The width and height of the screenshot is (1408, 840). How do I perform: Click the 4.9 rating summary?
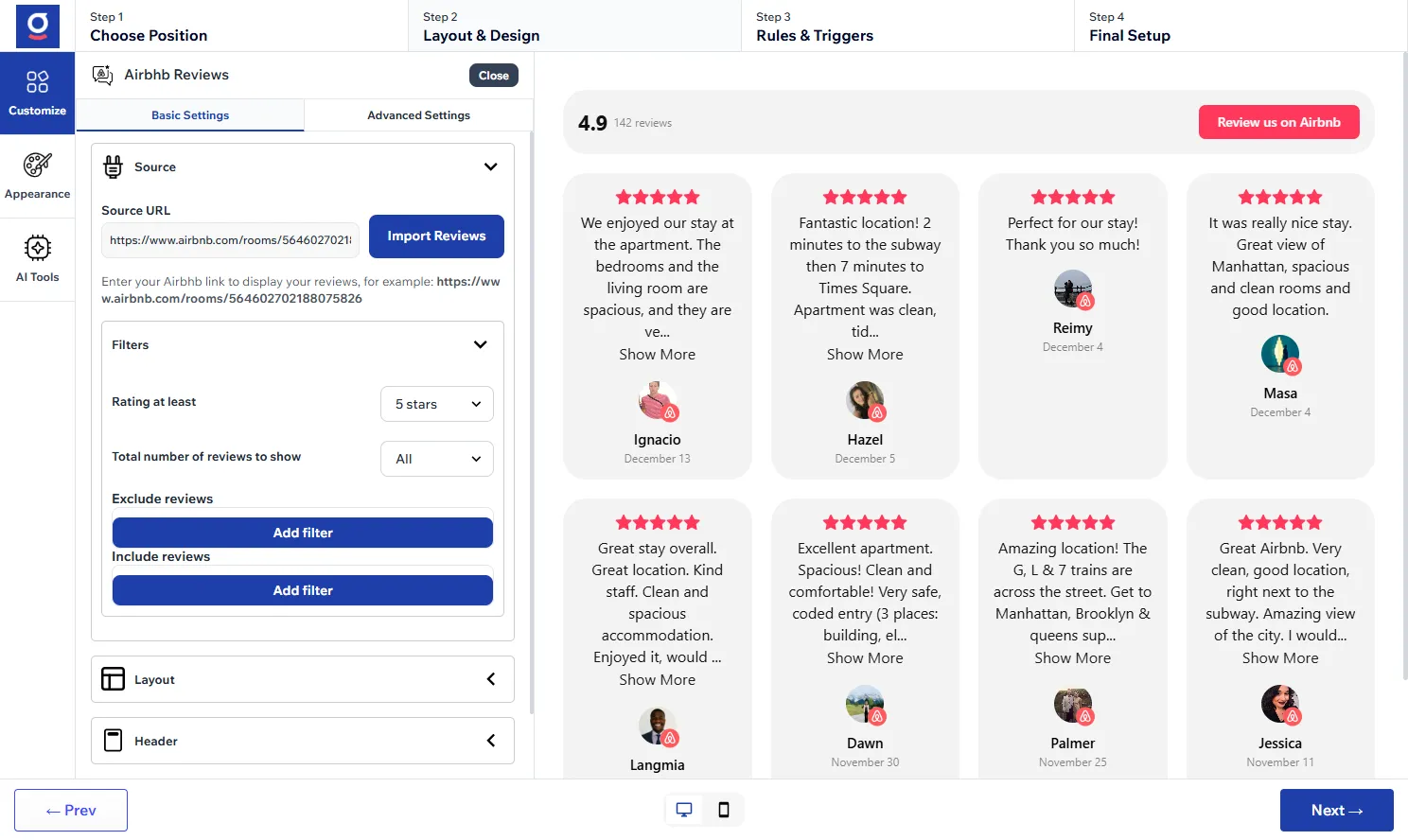click(x=592, y=123)
